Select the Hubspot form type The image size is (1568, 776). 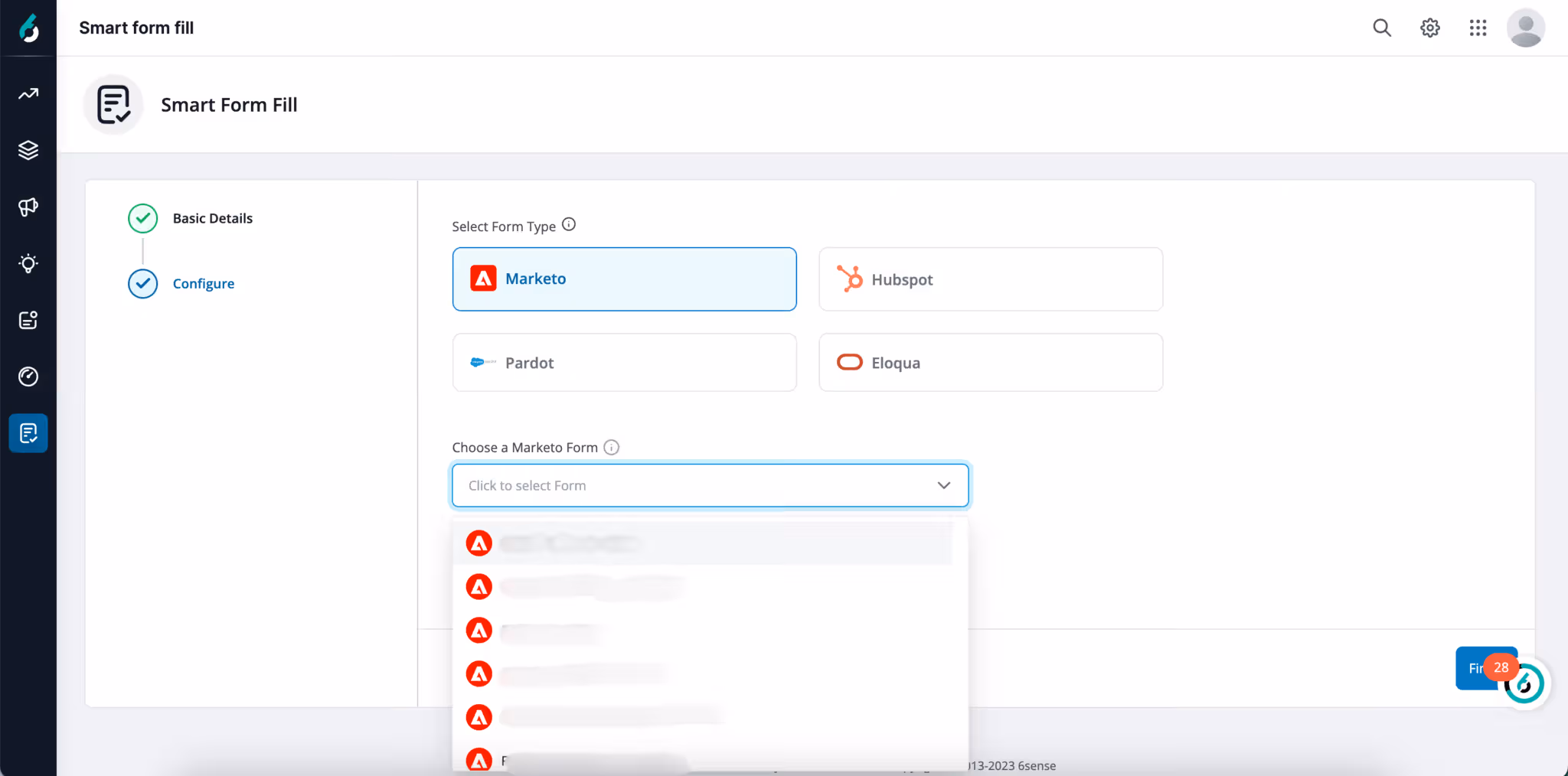point(991,279)
